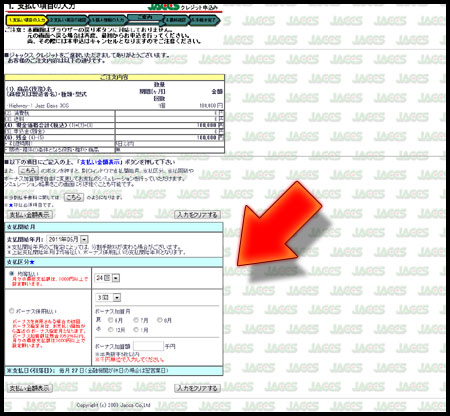The height and width of the screenshot is (416, 450).
Task: Choose 7月 as the summer bonus month
Action: [x=136, y=320]
